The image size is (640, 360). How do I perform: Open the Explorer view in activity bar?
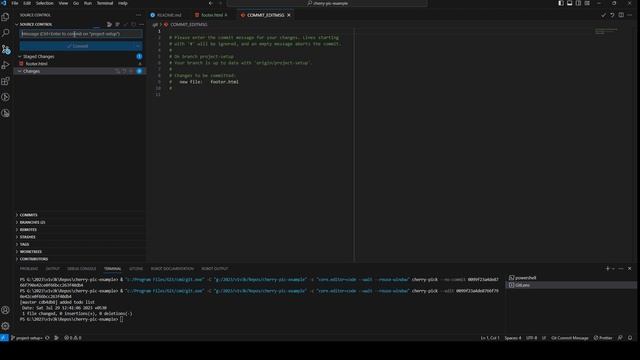tap(5, 17)
